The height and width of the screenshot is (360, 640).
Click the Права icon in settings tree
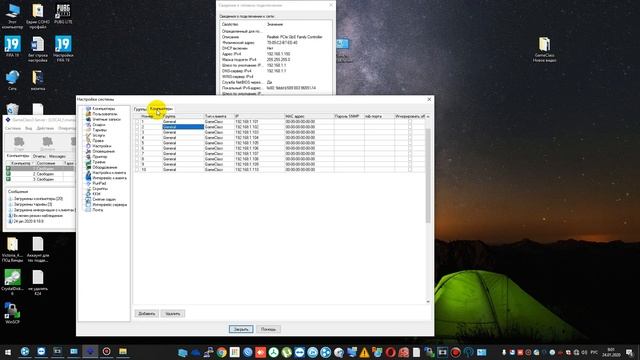point(88,141)
